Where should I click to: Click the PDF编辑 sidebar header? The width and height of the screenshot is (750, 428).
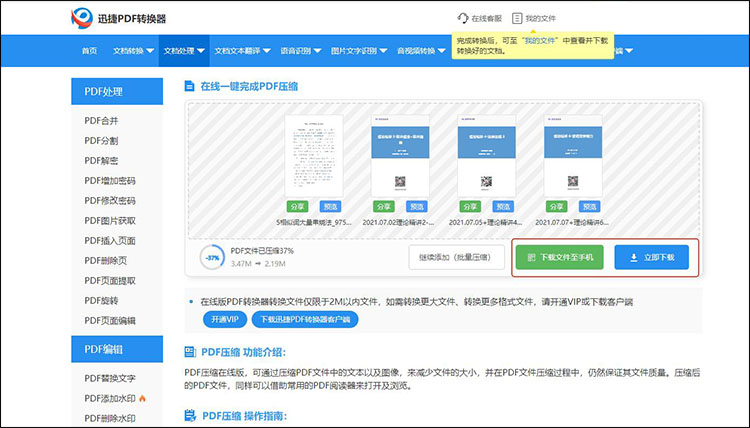click(117, 349)
